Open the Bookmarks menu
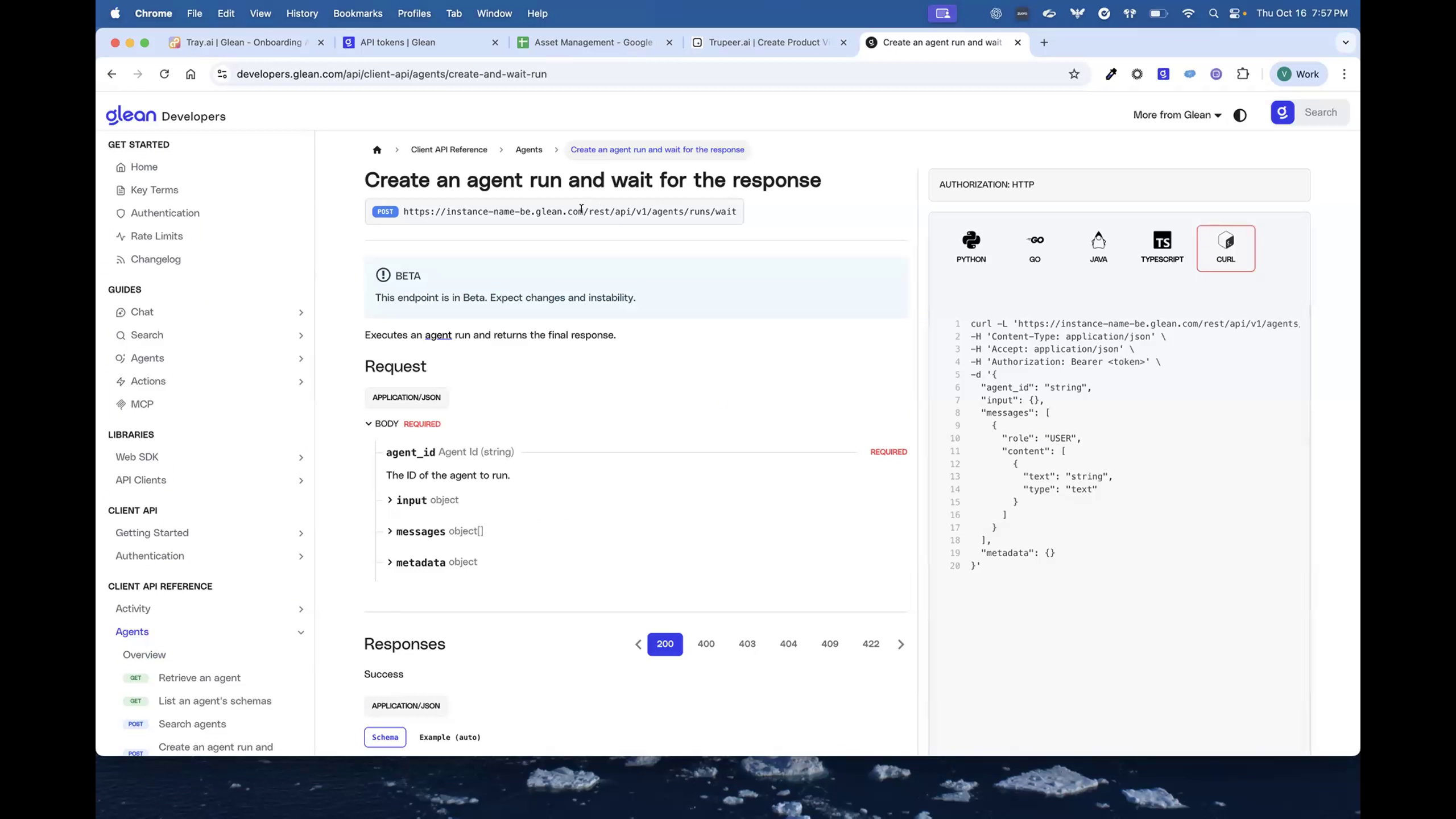 click(x=358, y=13)
